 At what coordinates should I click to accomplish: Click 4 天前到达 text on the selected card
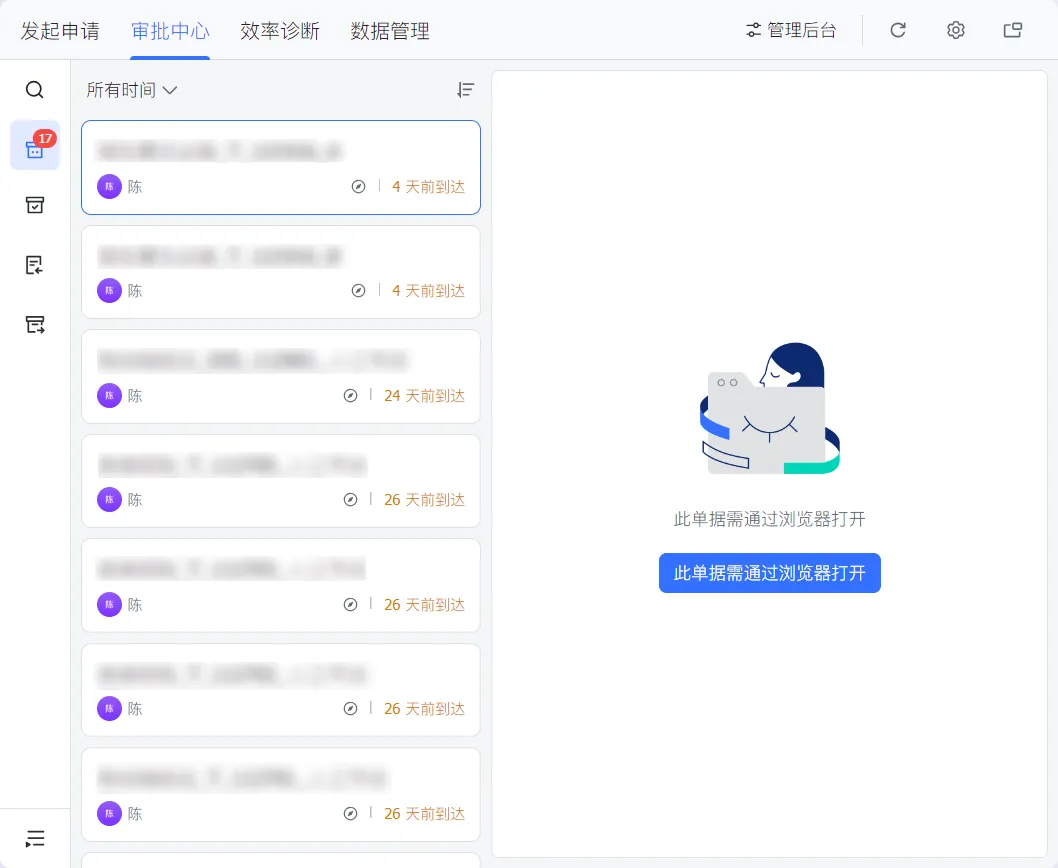pyautogui.click(x=428, y=186)
